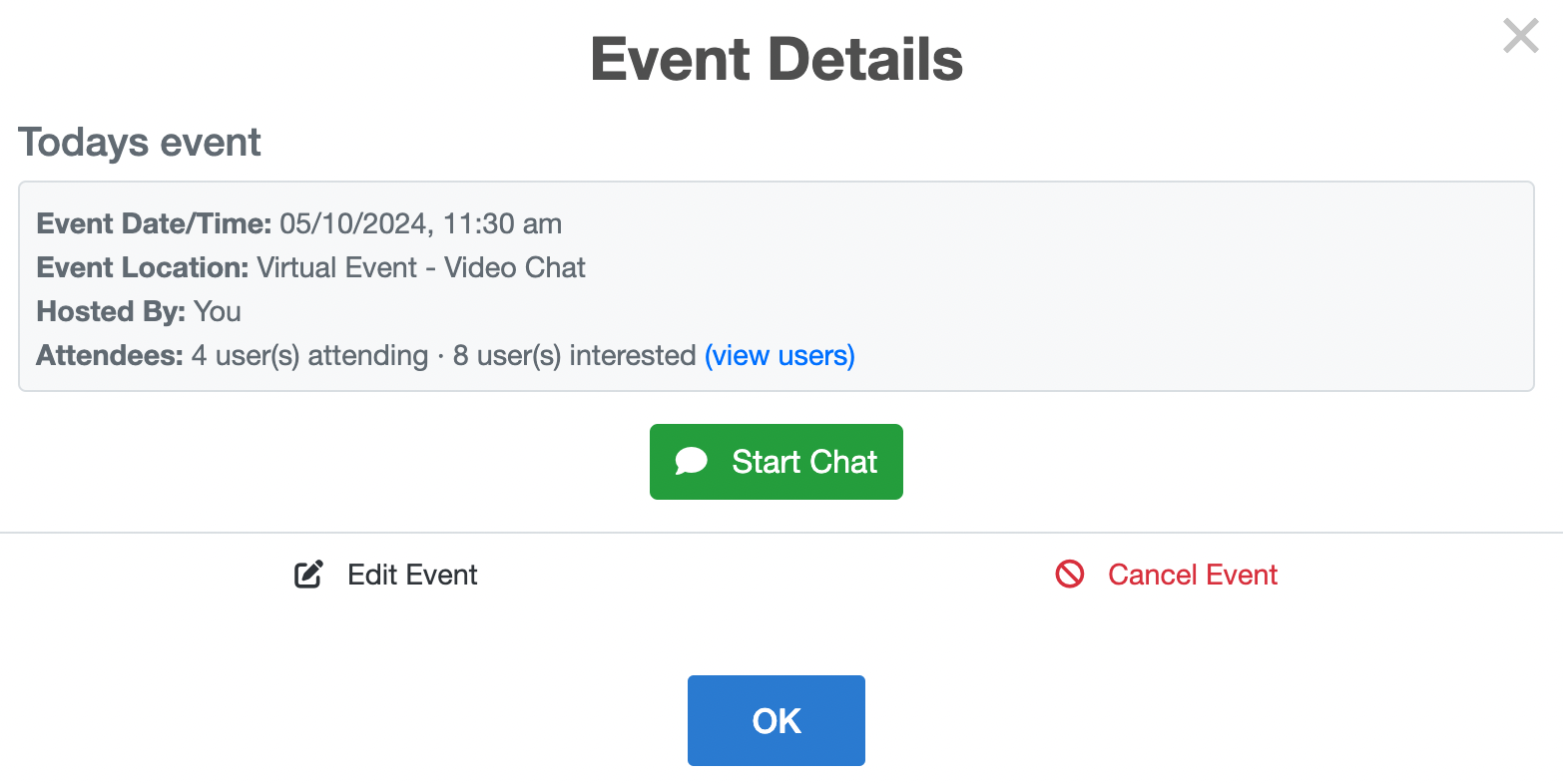Click the red prohibited icon beside Cancel Event
The height and width of the screenshot is (784, 1563).
1070,575
